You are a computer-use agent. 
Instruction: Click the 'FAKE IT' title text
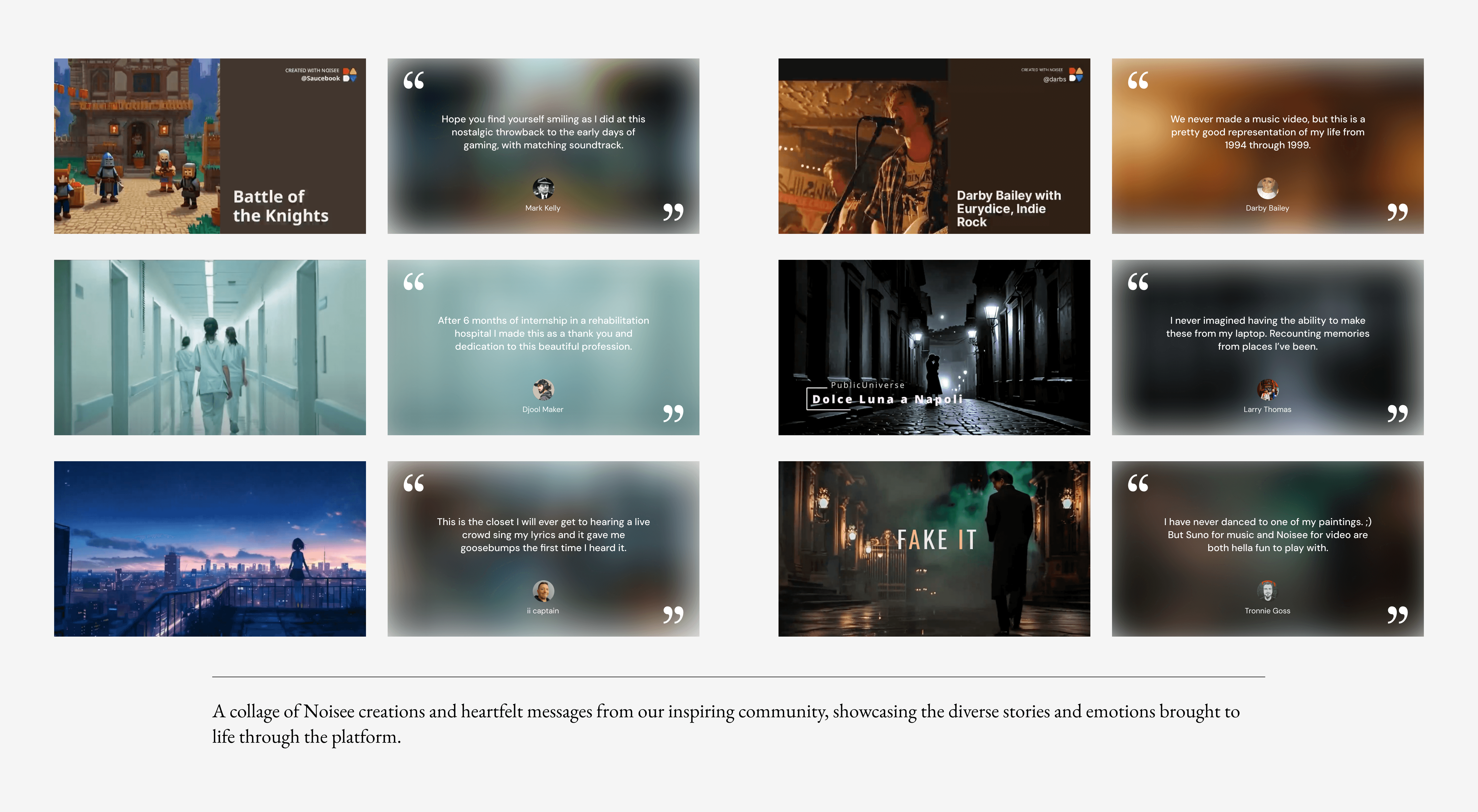pyautogui.click(x=936, y=540)
